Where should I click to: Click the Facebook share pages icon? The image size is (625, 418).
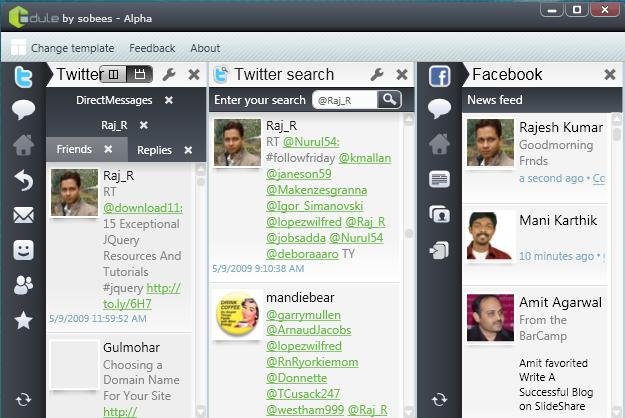click(x=440, y=250)
